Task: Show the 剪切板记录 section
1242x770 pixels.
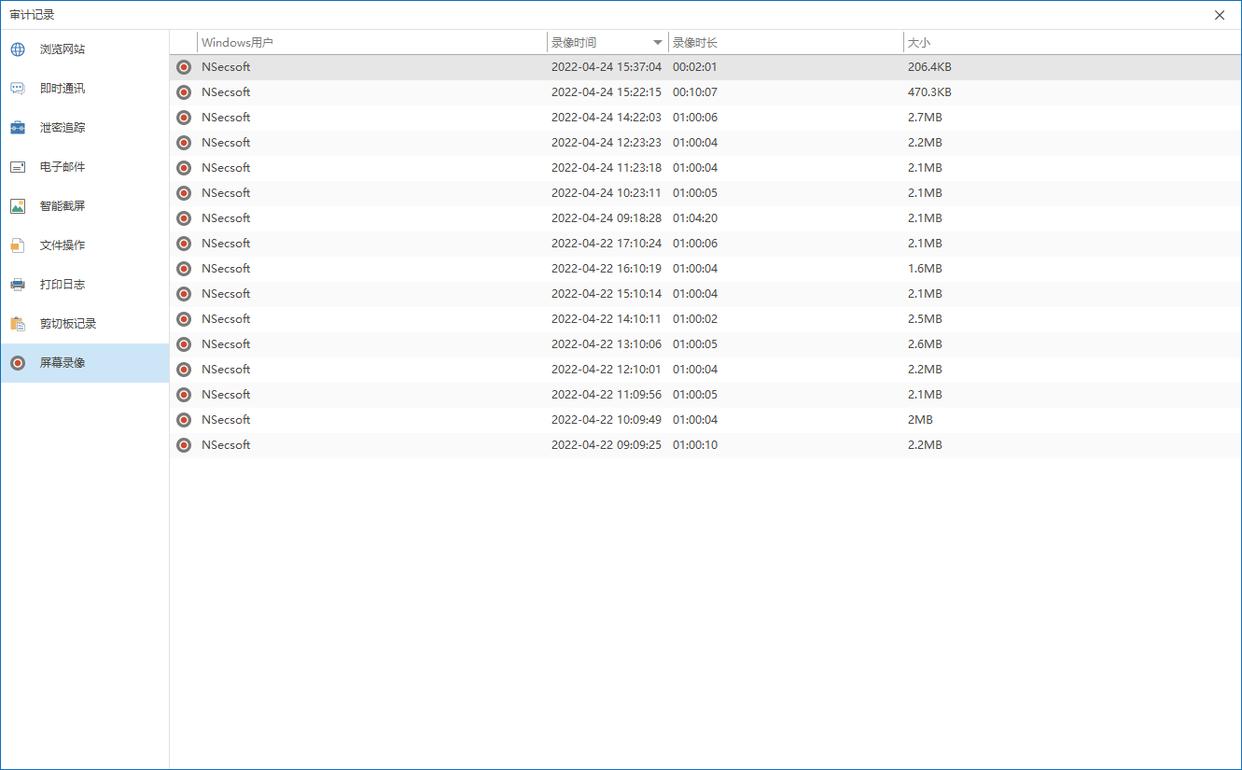Action: coord(68,324)
